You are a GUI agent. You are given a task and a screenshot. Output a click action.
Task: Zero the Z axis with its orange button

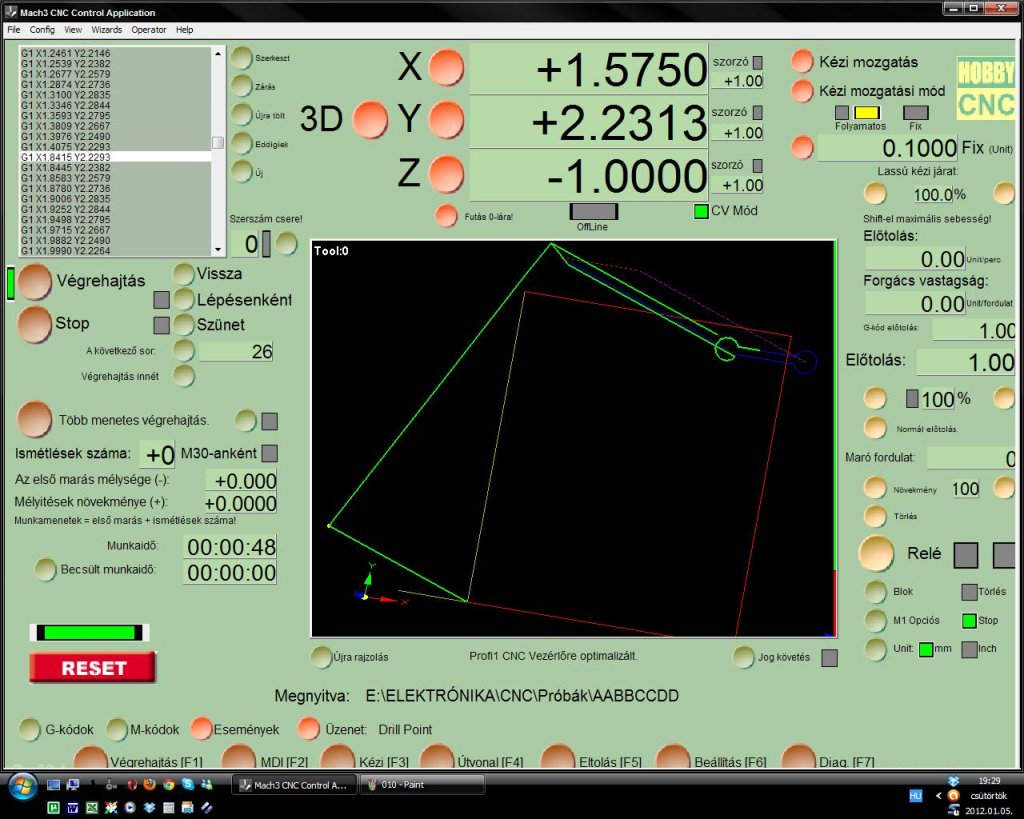[447, 174]
